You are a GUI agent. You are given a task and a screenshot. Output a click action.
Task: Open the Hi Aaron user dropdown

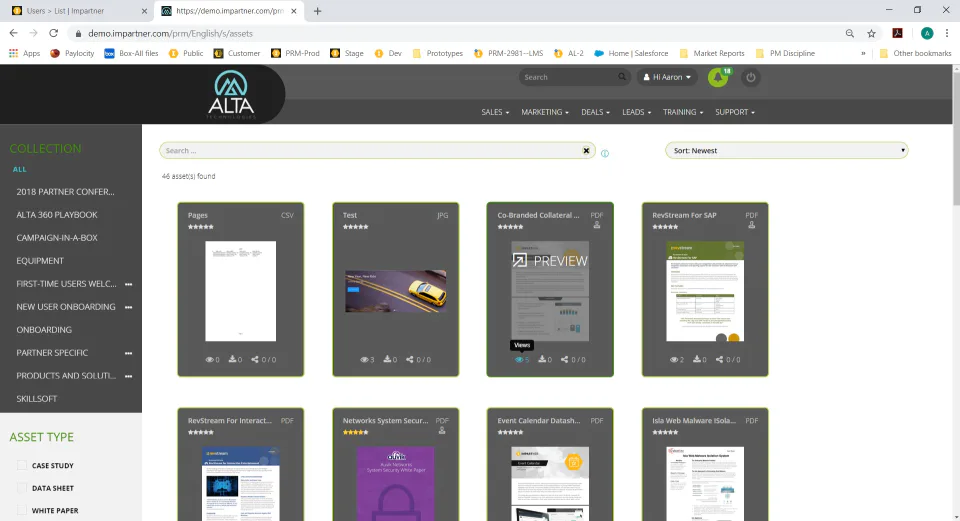tap(667, 77)
